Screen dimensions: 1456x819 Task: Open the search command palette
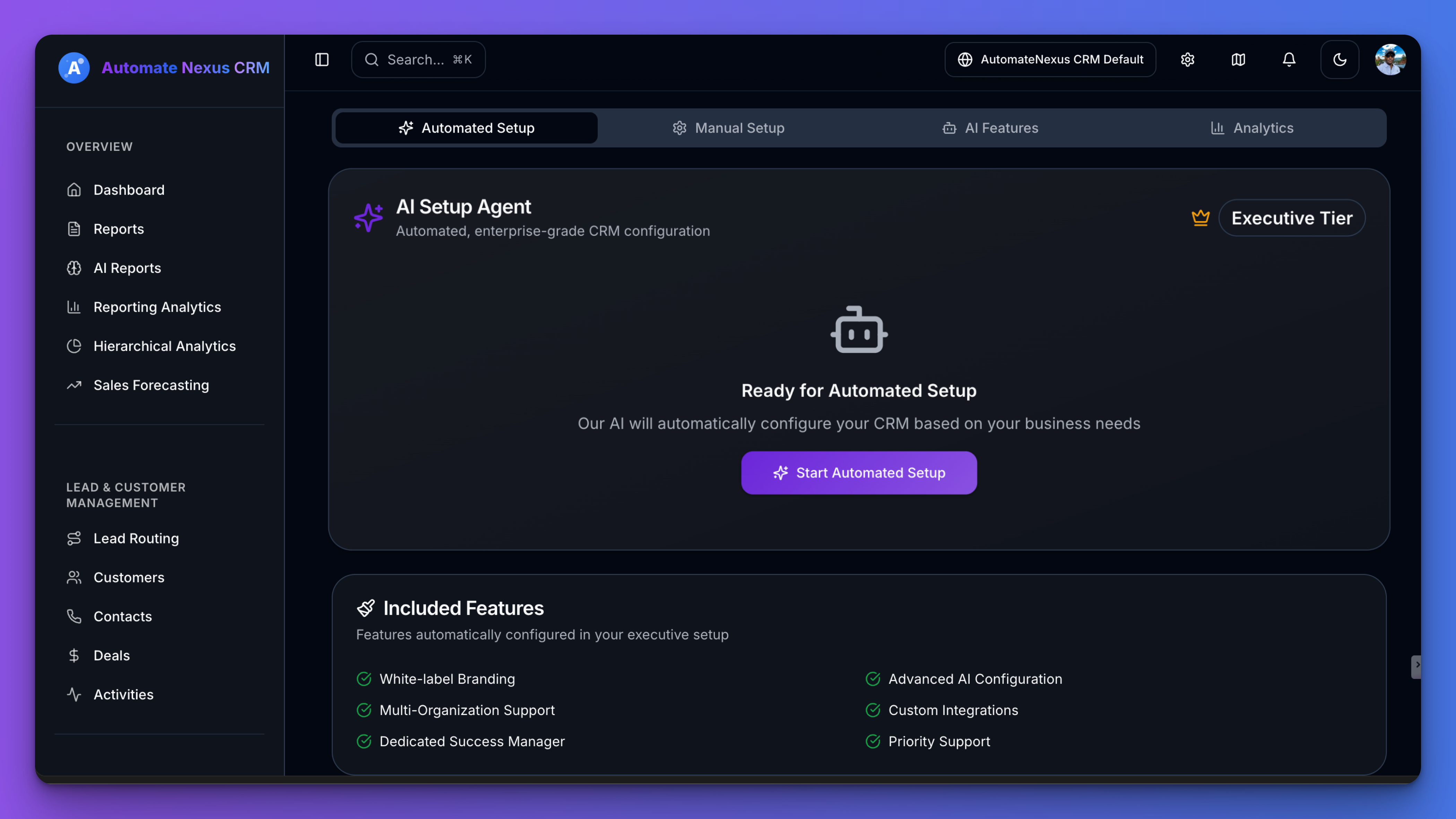point(418,59)
